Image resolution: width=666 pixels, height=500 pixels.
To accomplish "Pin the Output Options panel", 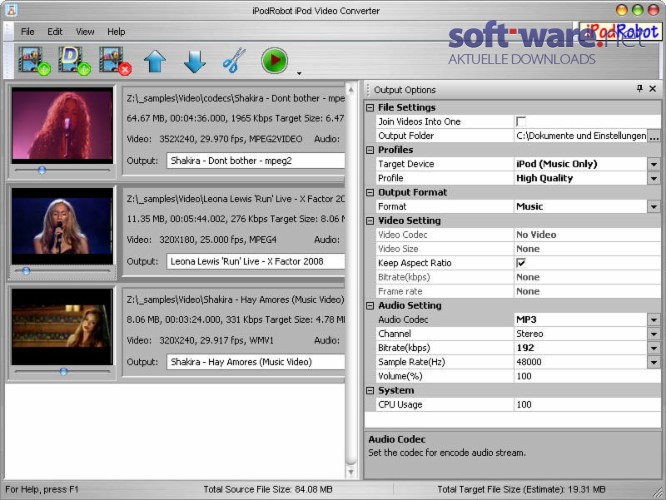I will (640, 88).
